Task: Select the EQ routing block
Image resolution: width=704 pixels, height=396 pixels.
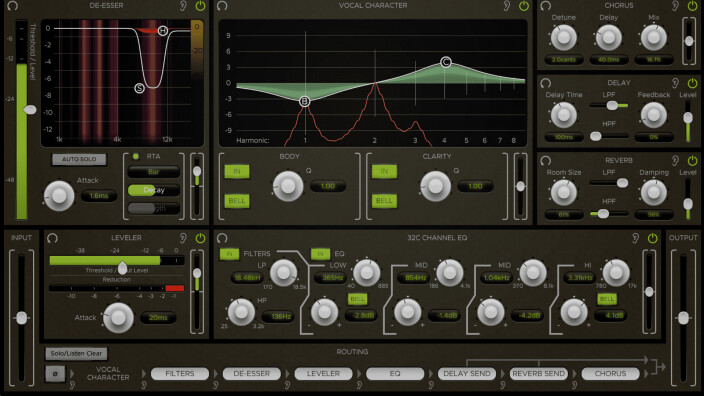Action: (395, 374)
